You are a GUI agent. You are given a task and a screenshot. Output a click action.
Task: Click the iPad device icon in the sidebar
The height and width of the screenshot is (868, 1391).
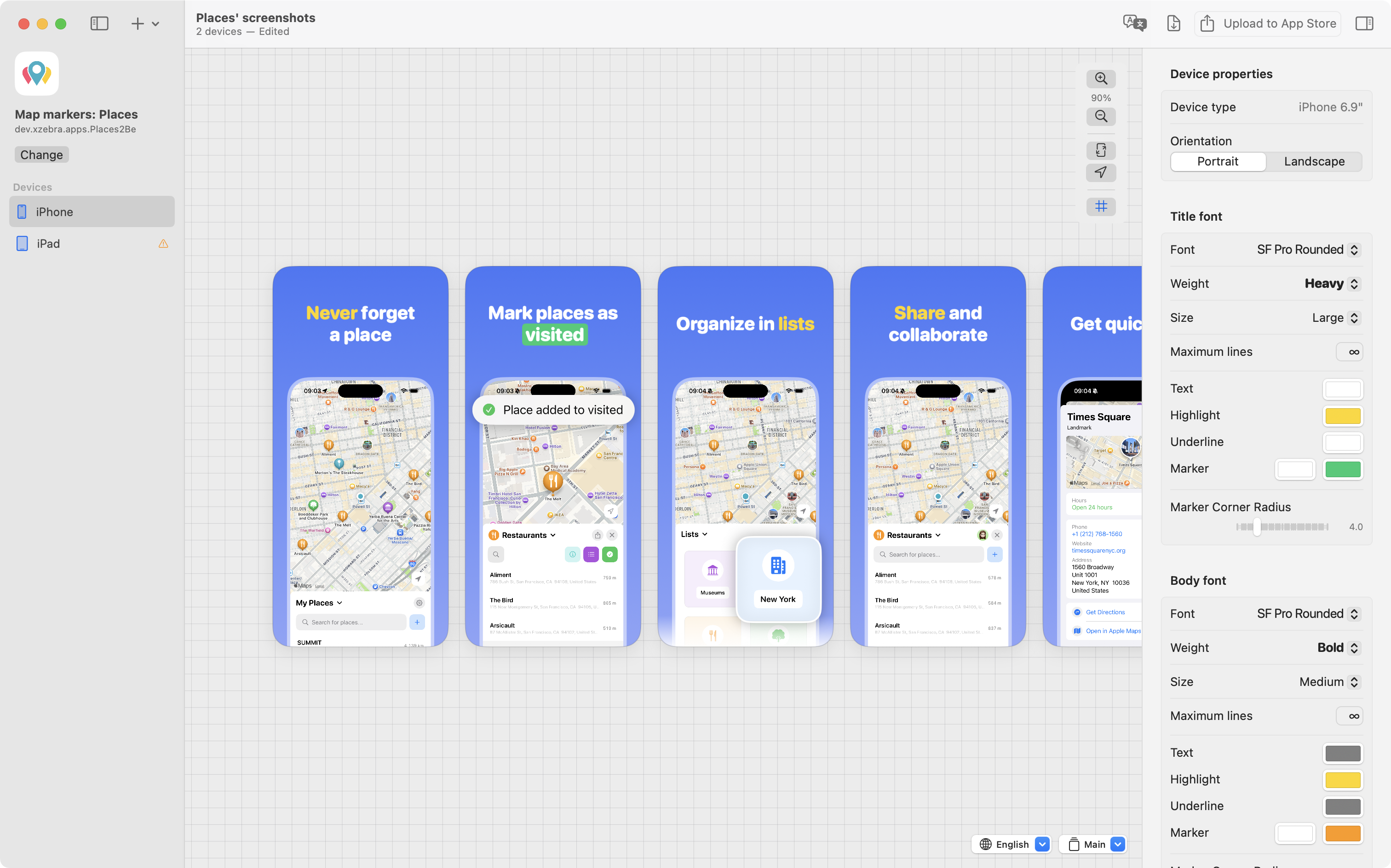pyautogui.click(x=22, y=243)
